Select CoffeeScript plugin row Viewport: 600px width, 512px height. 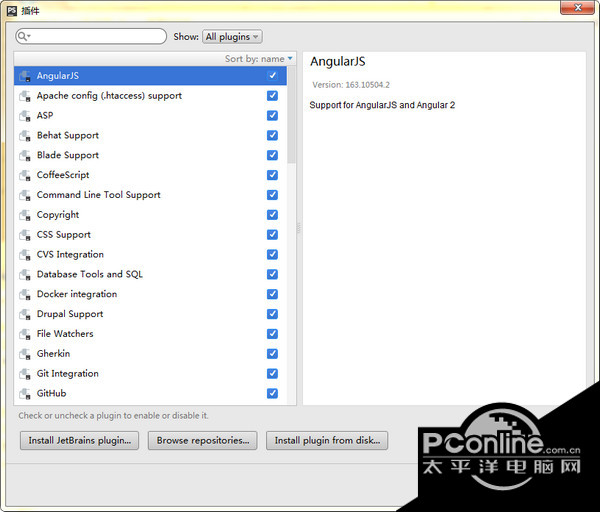coord(150,175)
